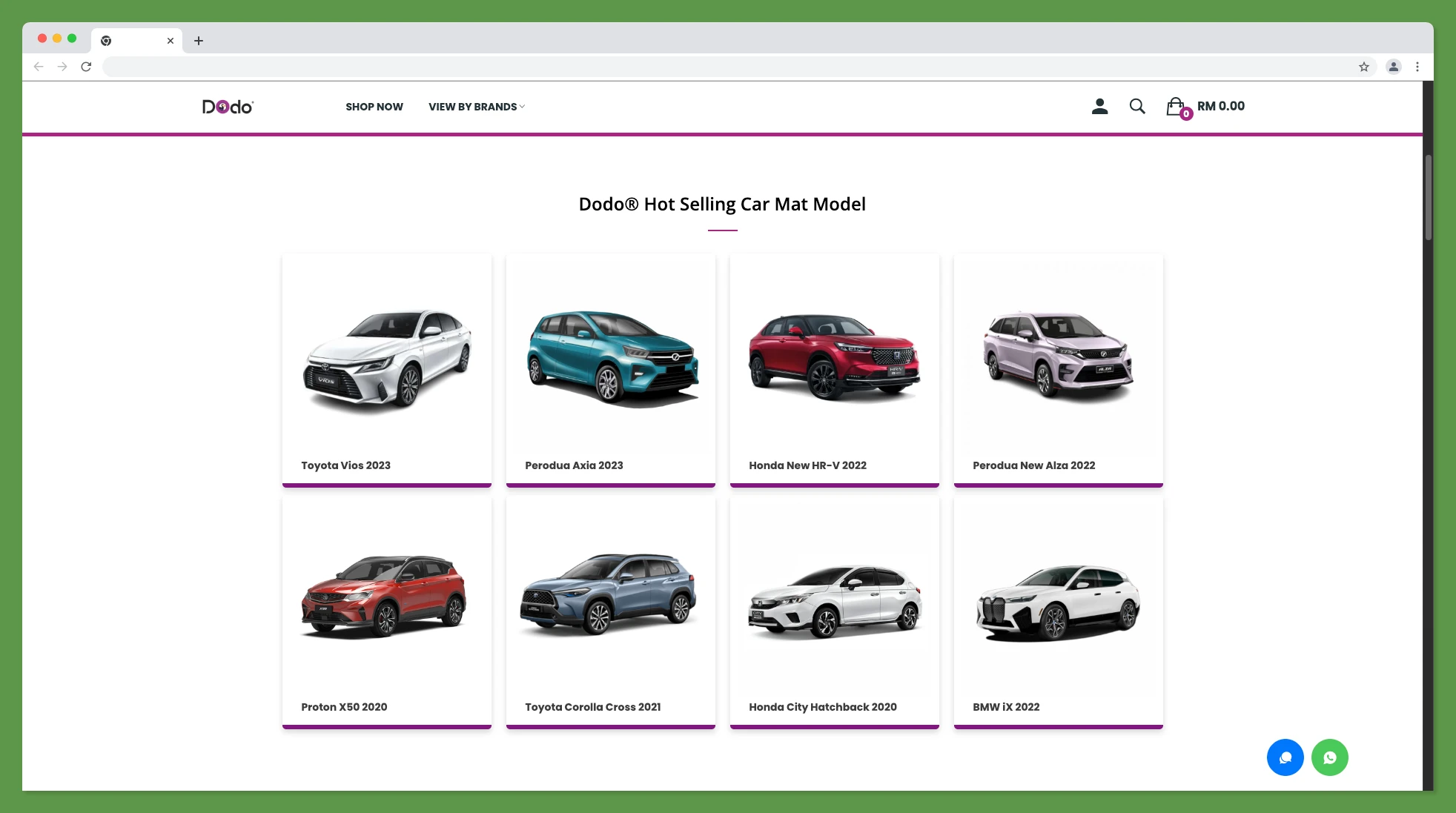Open the user account icon
The height and width of the screenshot is (813, 1456).
[1099, 106]
